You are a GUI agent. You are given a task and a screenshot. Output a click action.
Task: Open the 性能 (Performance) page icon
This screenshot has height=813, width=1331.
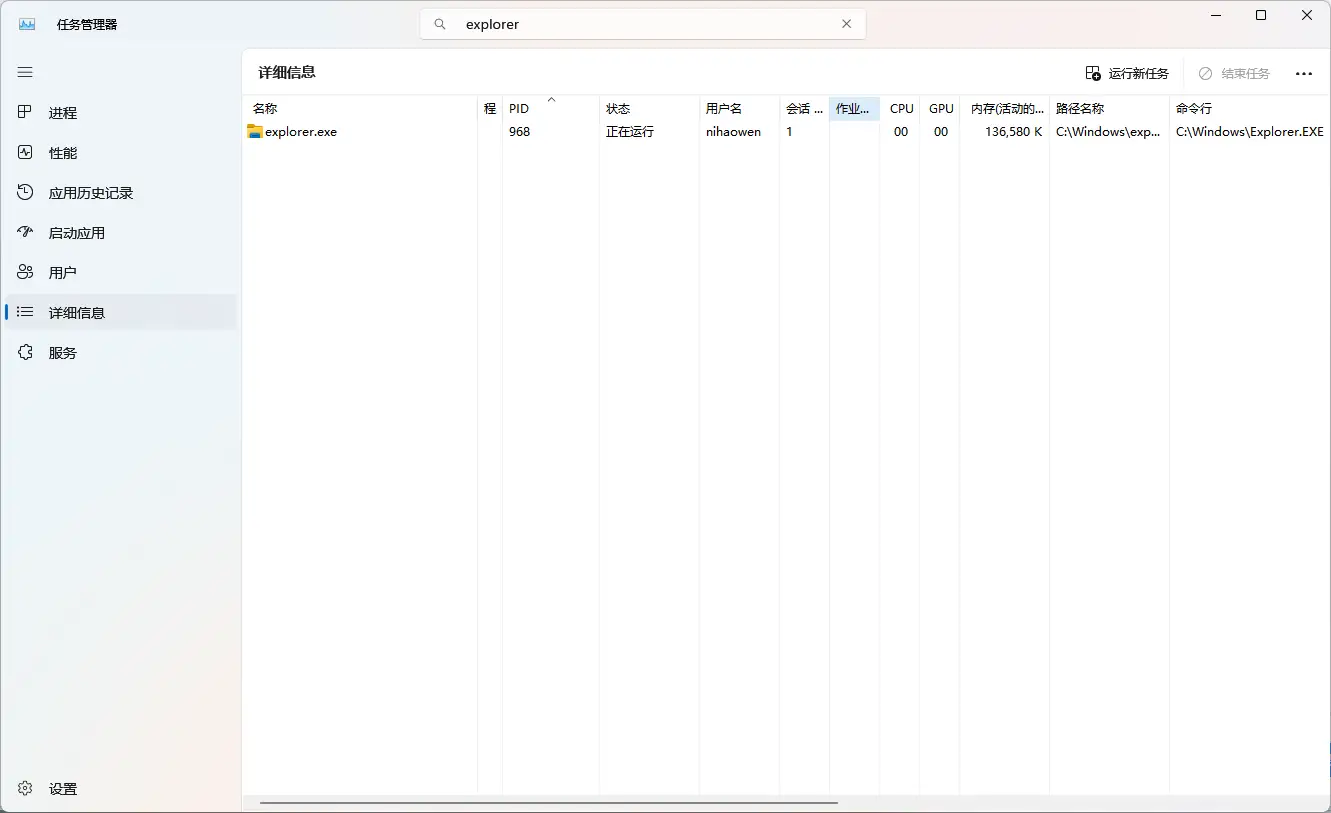[25, 153]
